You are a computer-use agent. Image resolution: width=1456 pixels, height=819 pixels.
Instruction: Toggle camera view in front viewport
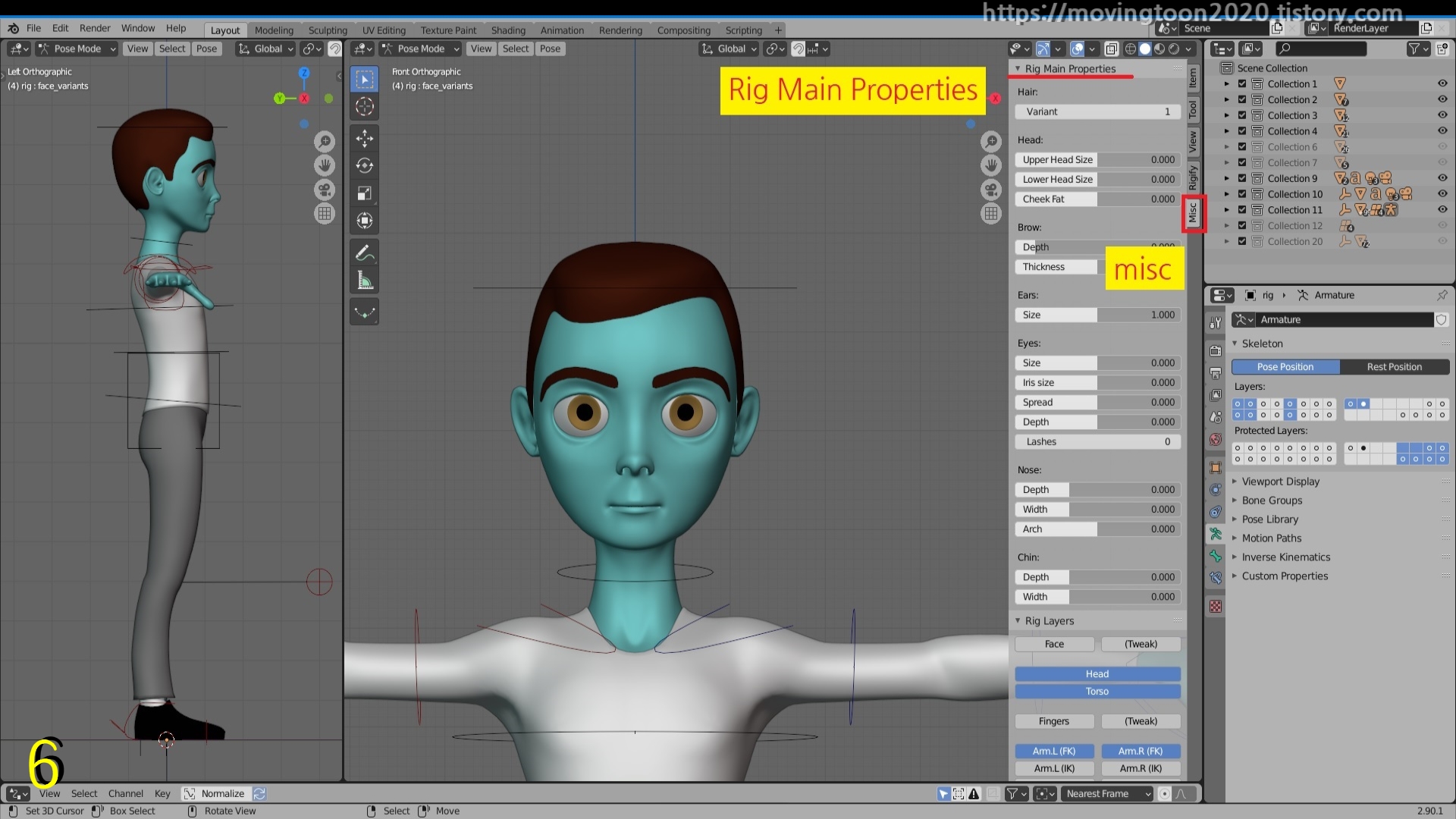991,189
